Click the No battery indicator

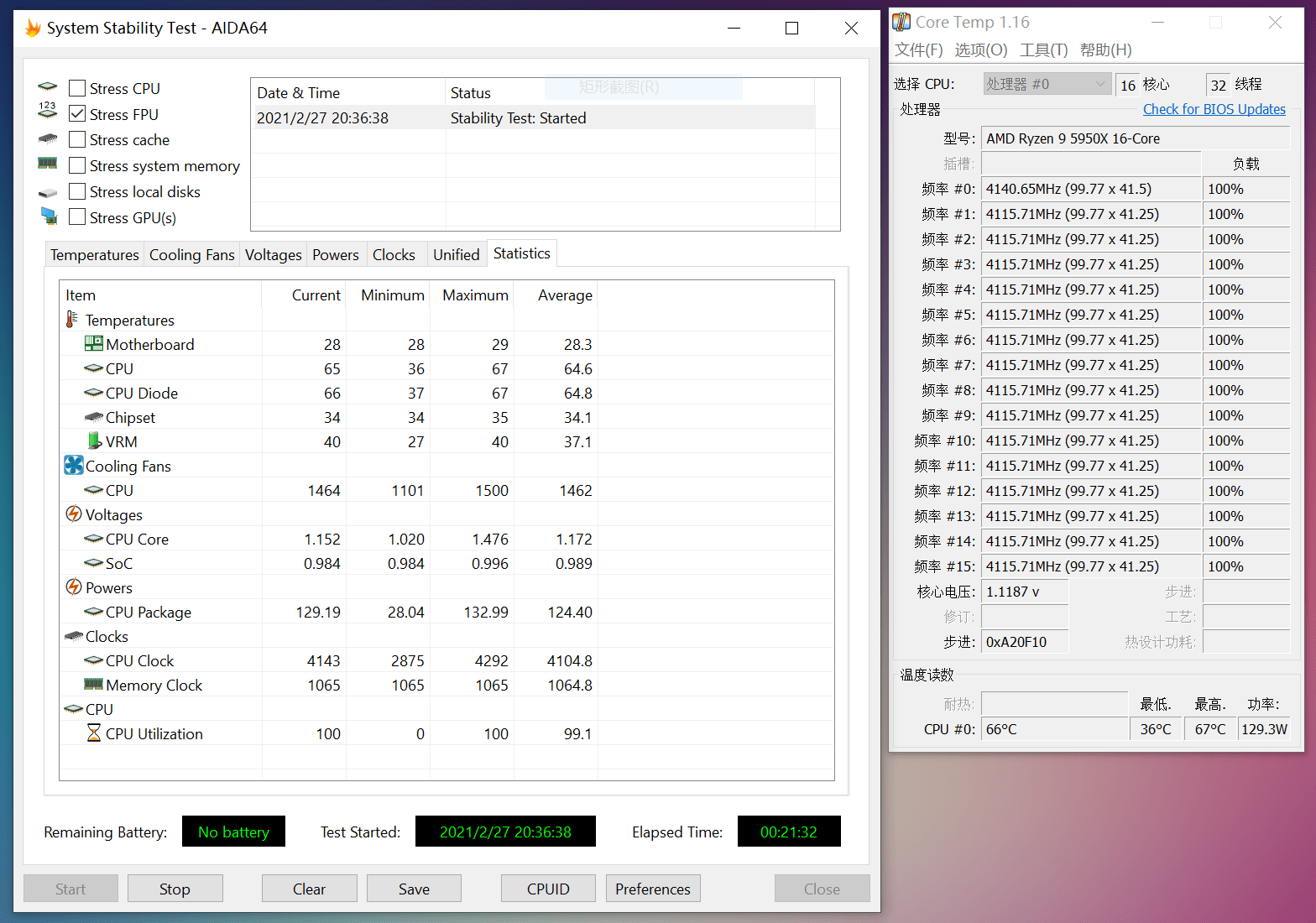[233, 832]
